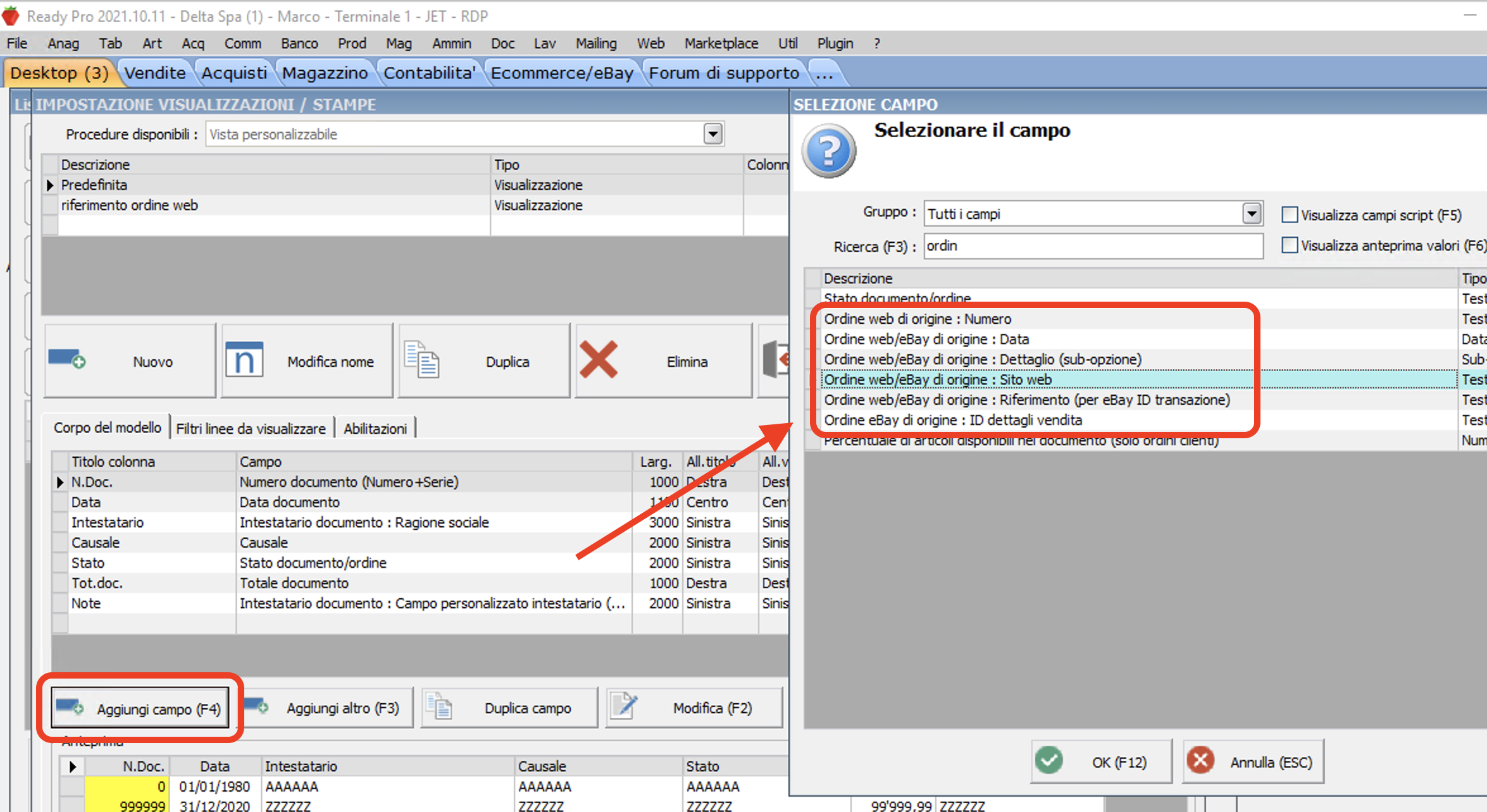1487x812 pixels.
Task: Open the ? help menu
Action: [x=877, y=44]
